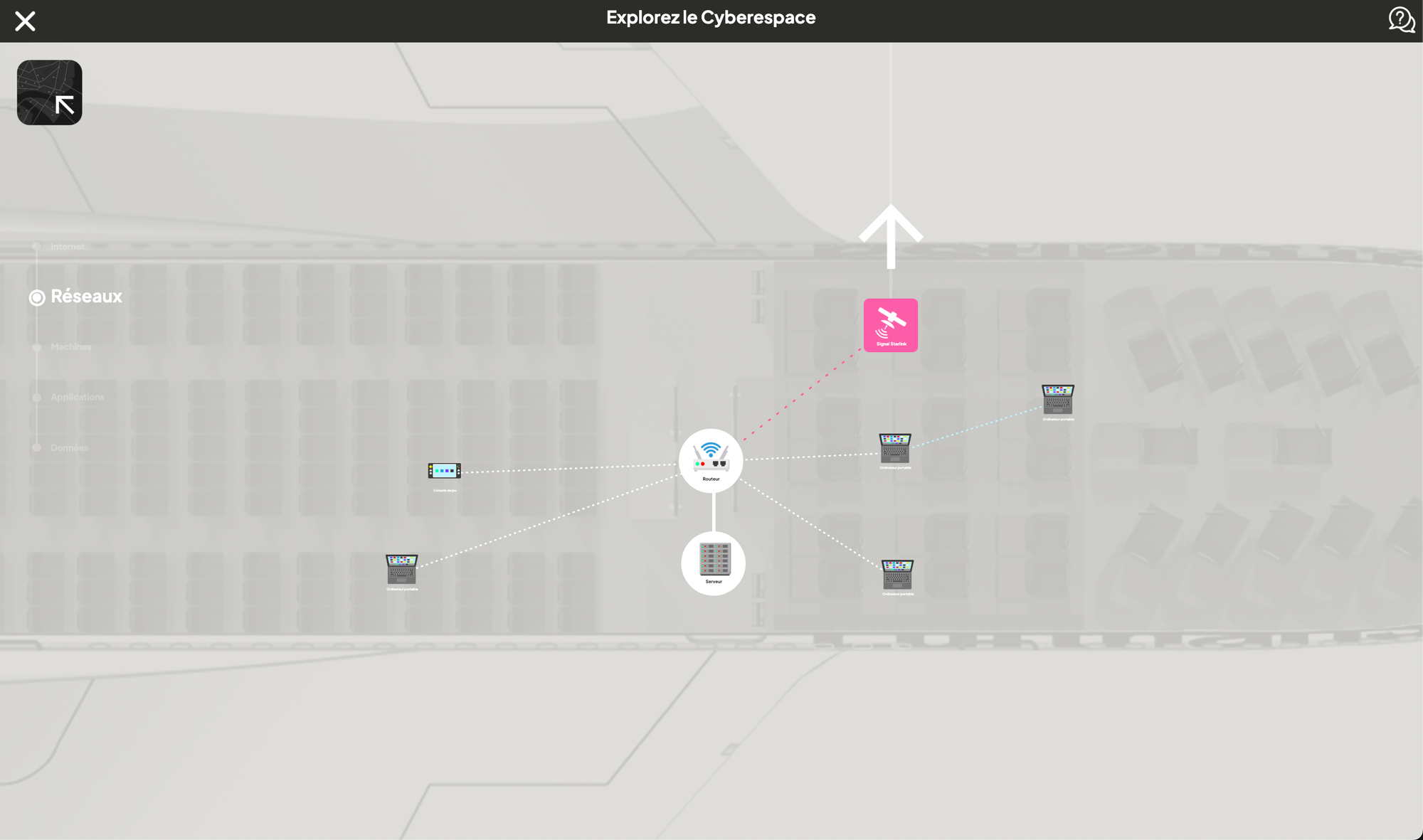Go to the Applications layer

(77, 397)
